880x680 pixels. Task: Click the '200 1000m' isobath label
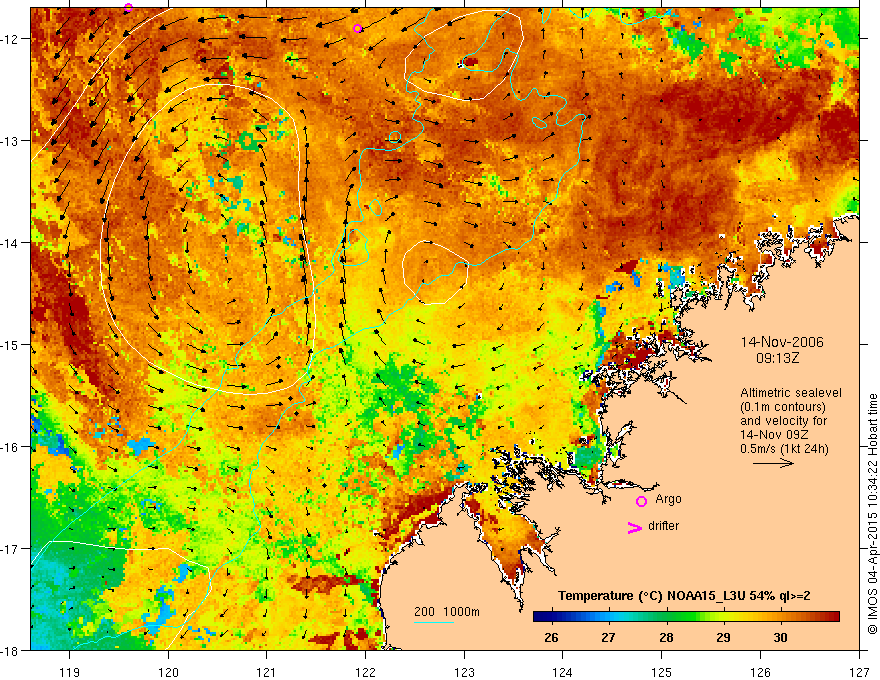pyautogui.click(x=447, y=612)
